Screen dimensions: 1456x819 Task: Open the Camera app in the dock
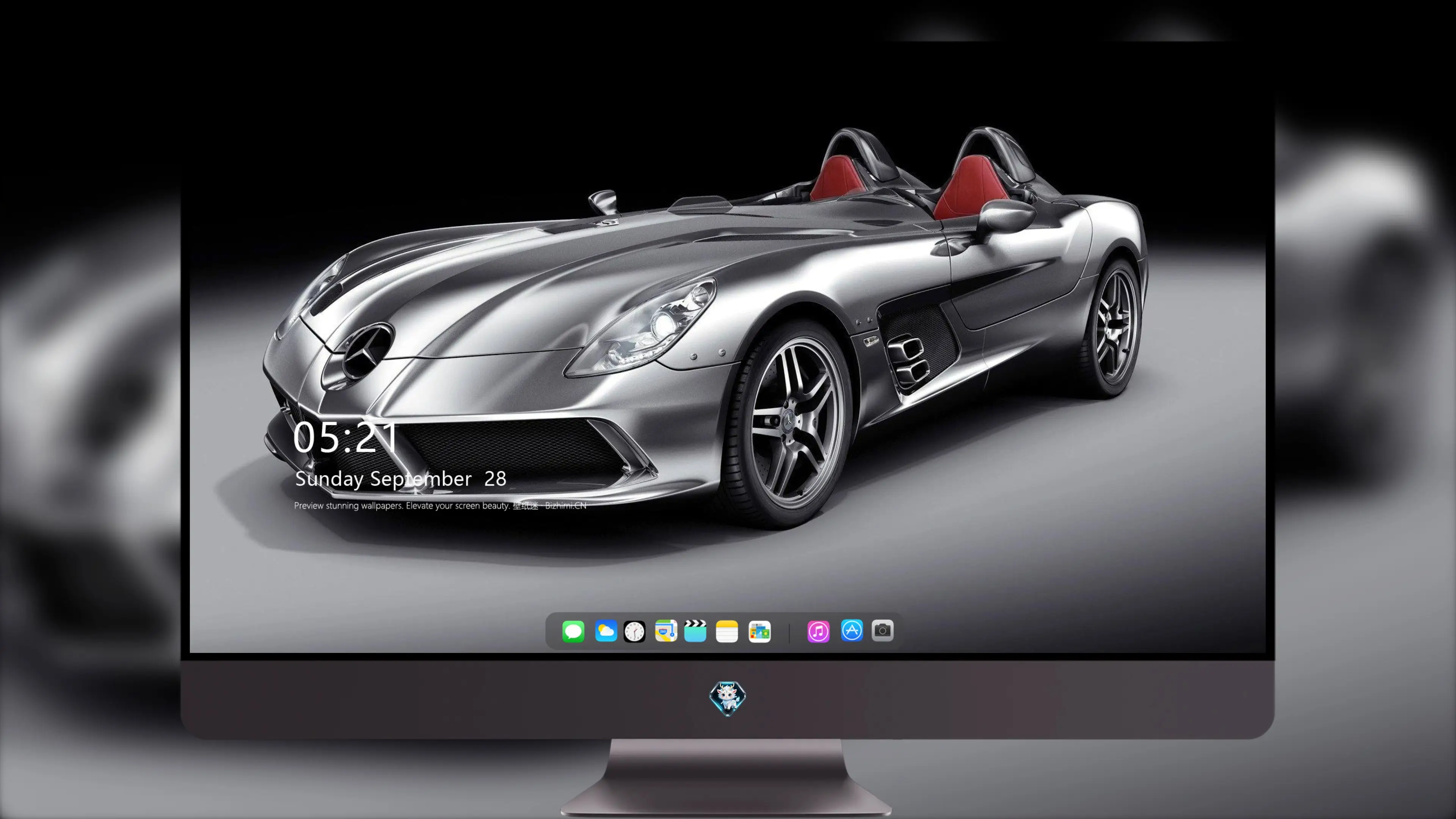[882, 630]
